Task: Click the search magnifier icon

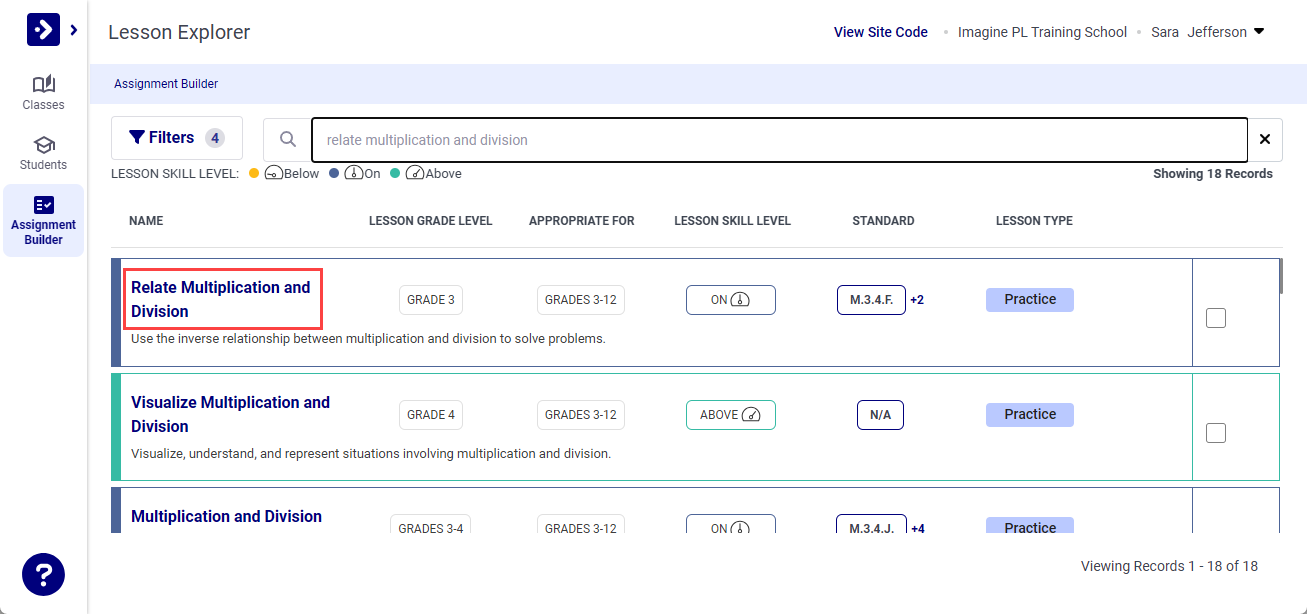Action: [289, 139]
